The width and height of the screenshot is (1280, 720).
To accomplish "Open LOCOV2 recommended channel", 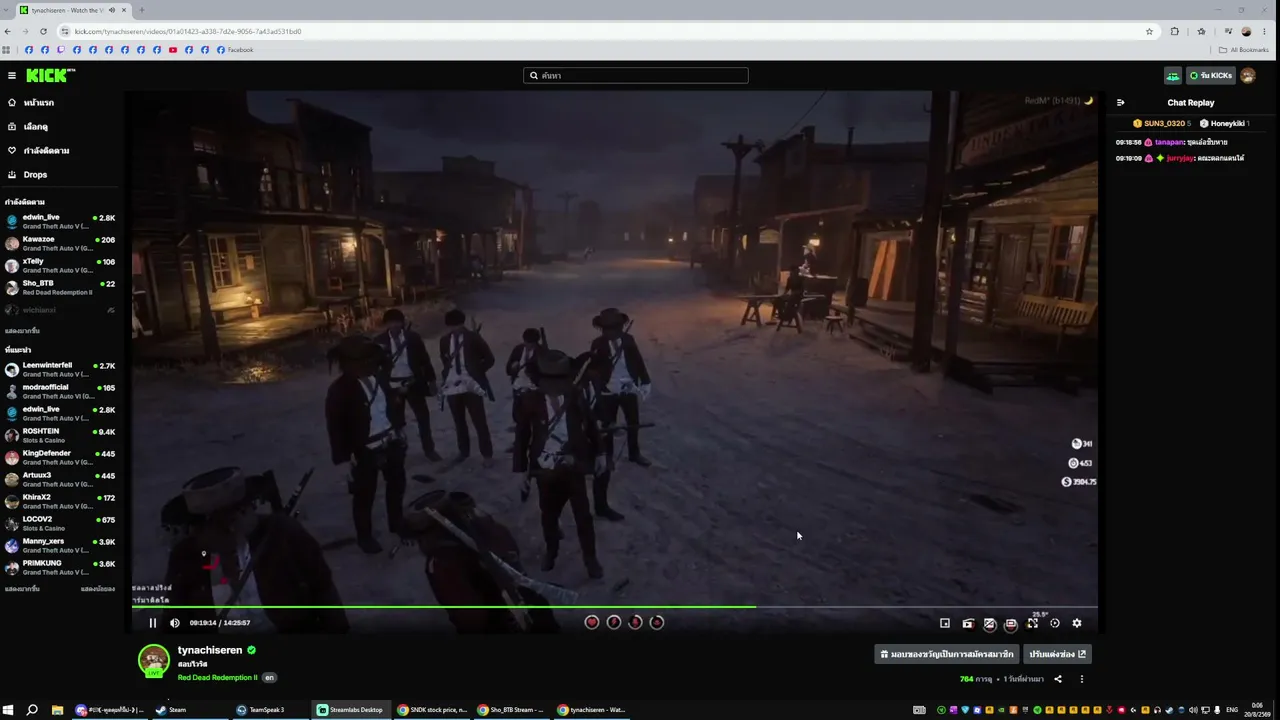I will point(60,523).
